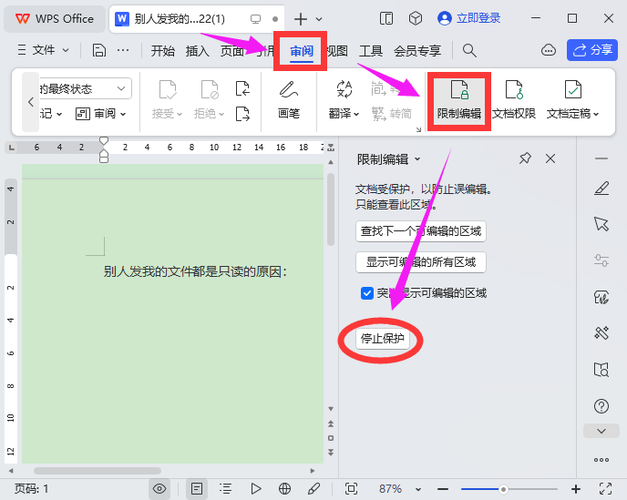The height and width of the screenshot is (500, 627).
Task: Close the Restrict Editing side panel
Action: point(550,158)
